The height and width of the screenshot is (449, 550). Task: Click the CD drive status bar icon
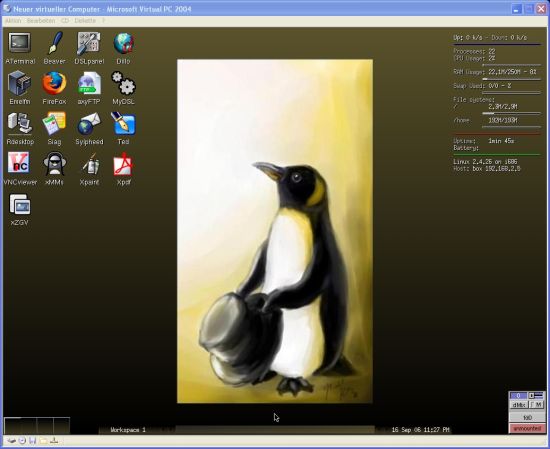tap(22, 441)
